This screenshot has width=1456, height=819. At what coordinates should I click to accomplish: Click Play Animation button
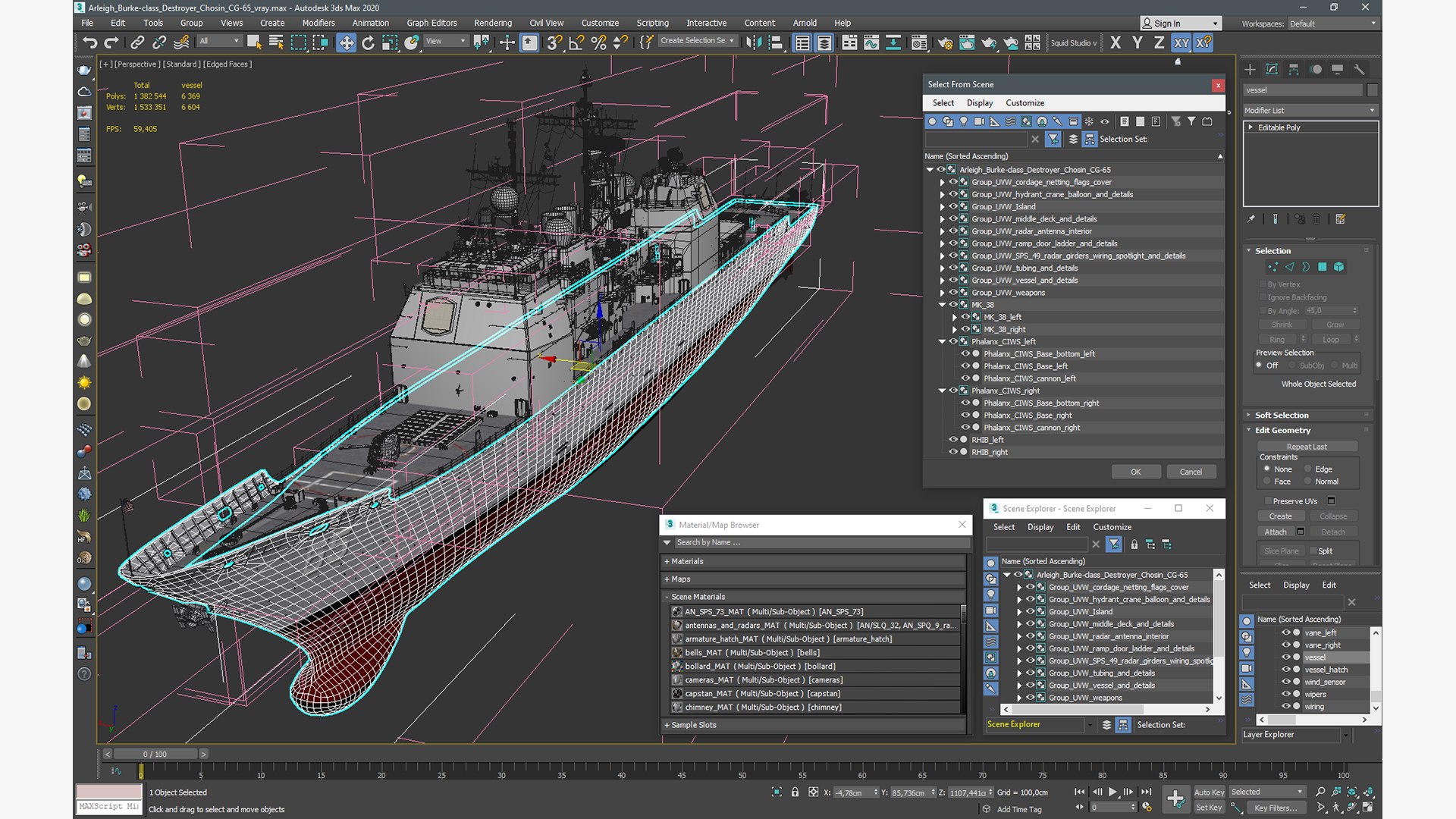point(1112,792)
